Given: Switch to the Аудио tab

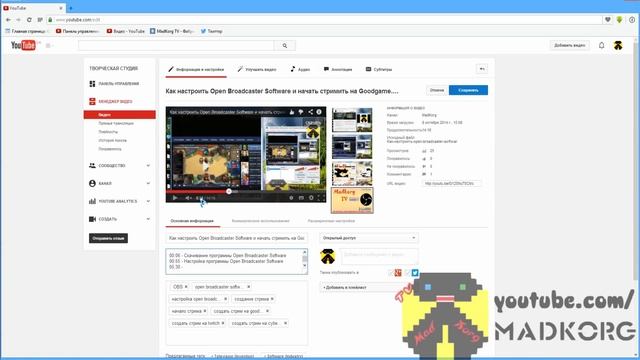Looking at the screenshot, I should pos(300,69).
